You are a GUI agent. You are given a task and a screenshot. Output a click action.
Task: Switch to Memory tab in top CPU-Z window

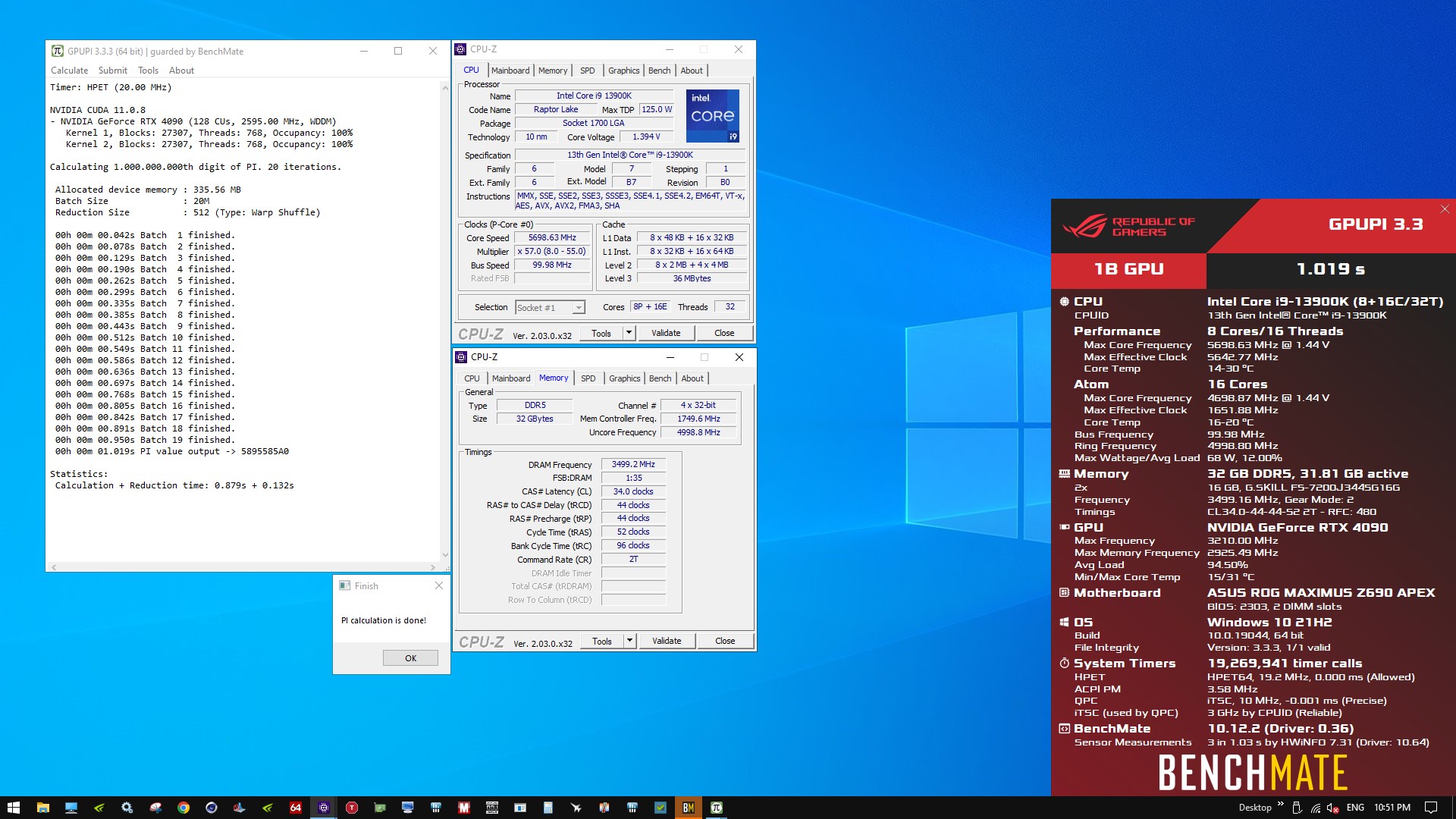(x=553, y=71)
